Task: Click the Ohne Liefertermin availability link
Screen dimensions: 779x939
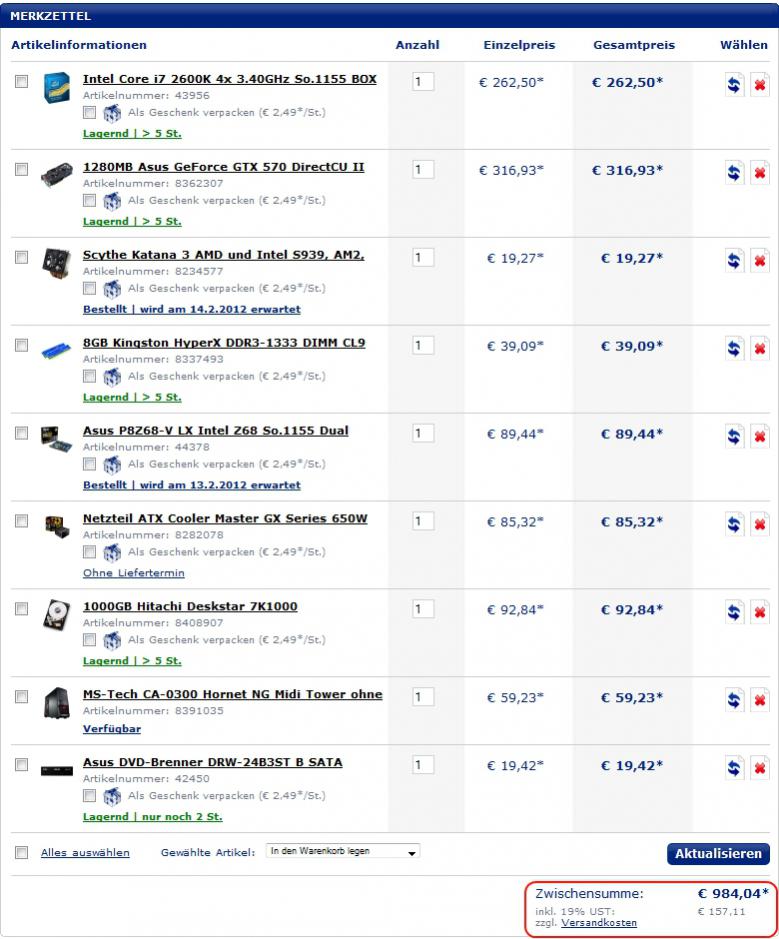Action: 133,573
